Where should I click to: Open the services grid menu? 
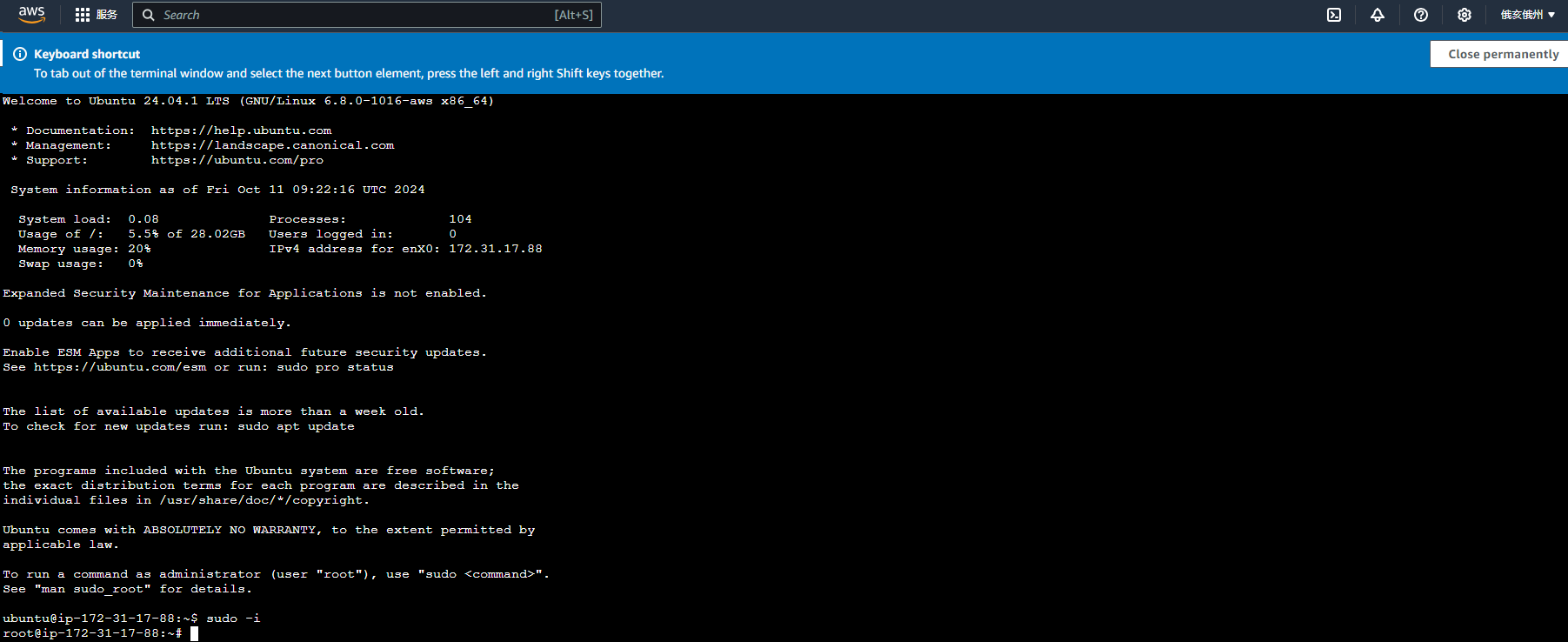[x=83, y=15]
